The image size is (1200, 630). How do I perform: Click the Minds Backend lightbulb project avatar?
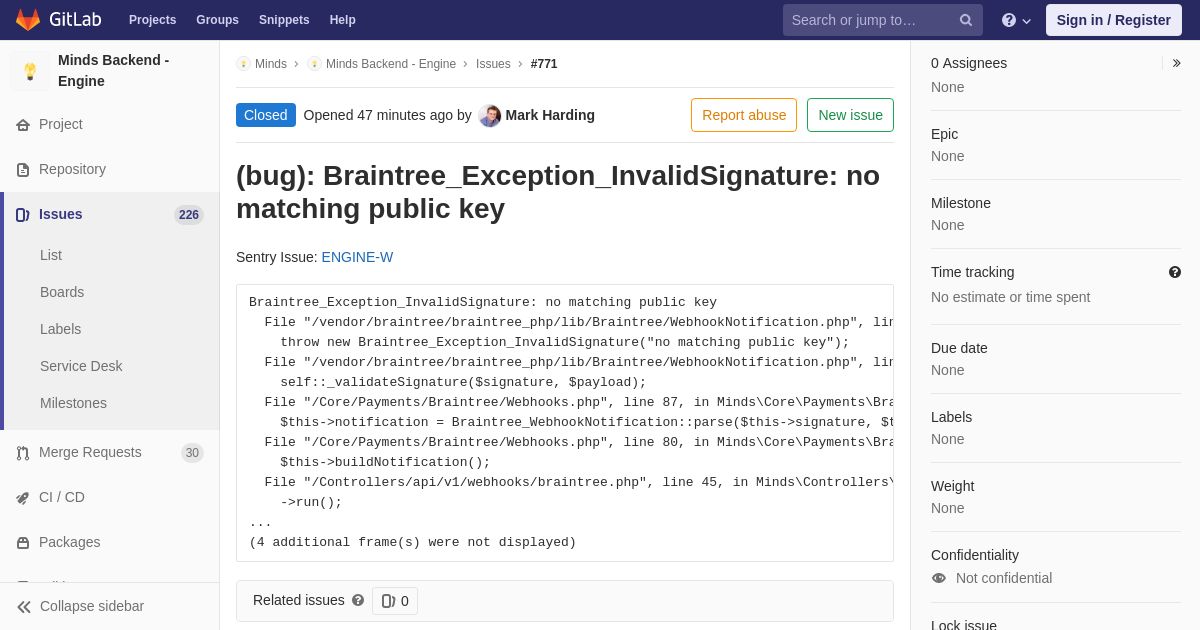tap(30, 71)
